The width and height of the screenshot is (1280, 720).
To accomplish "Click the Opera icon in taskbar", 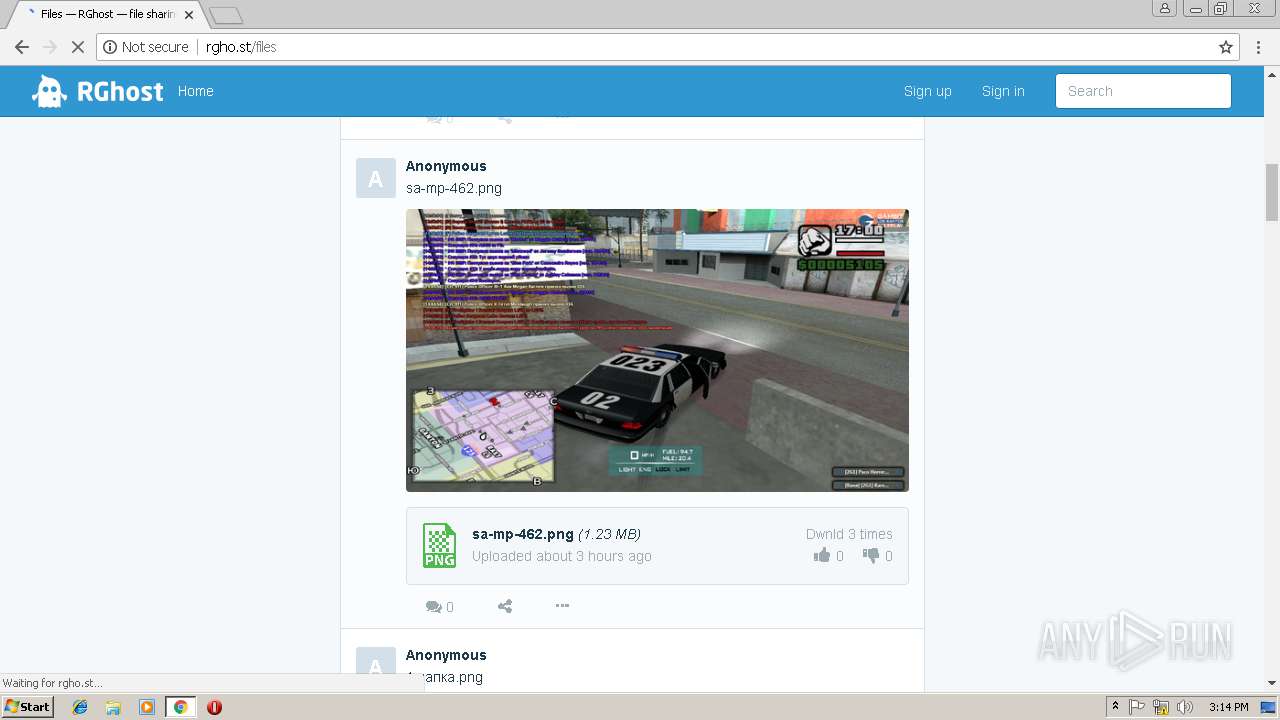I will (x=214, y=707).
